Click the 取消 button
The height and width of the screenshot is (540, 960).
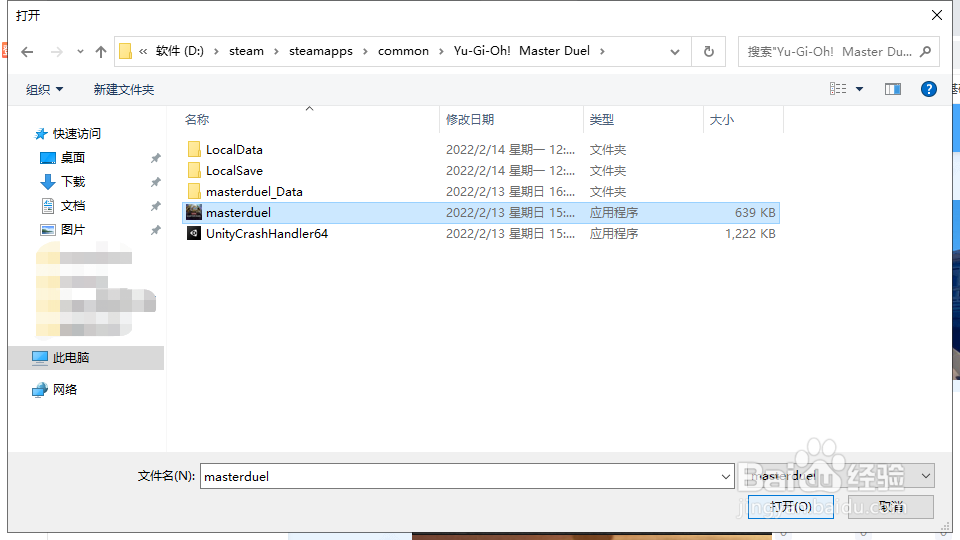891,506
